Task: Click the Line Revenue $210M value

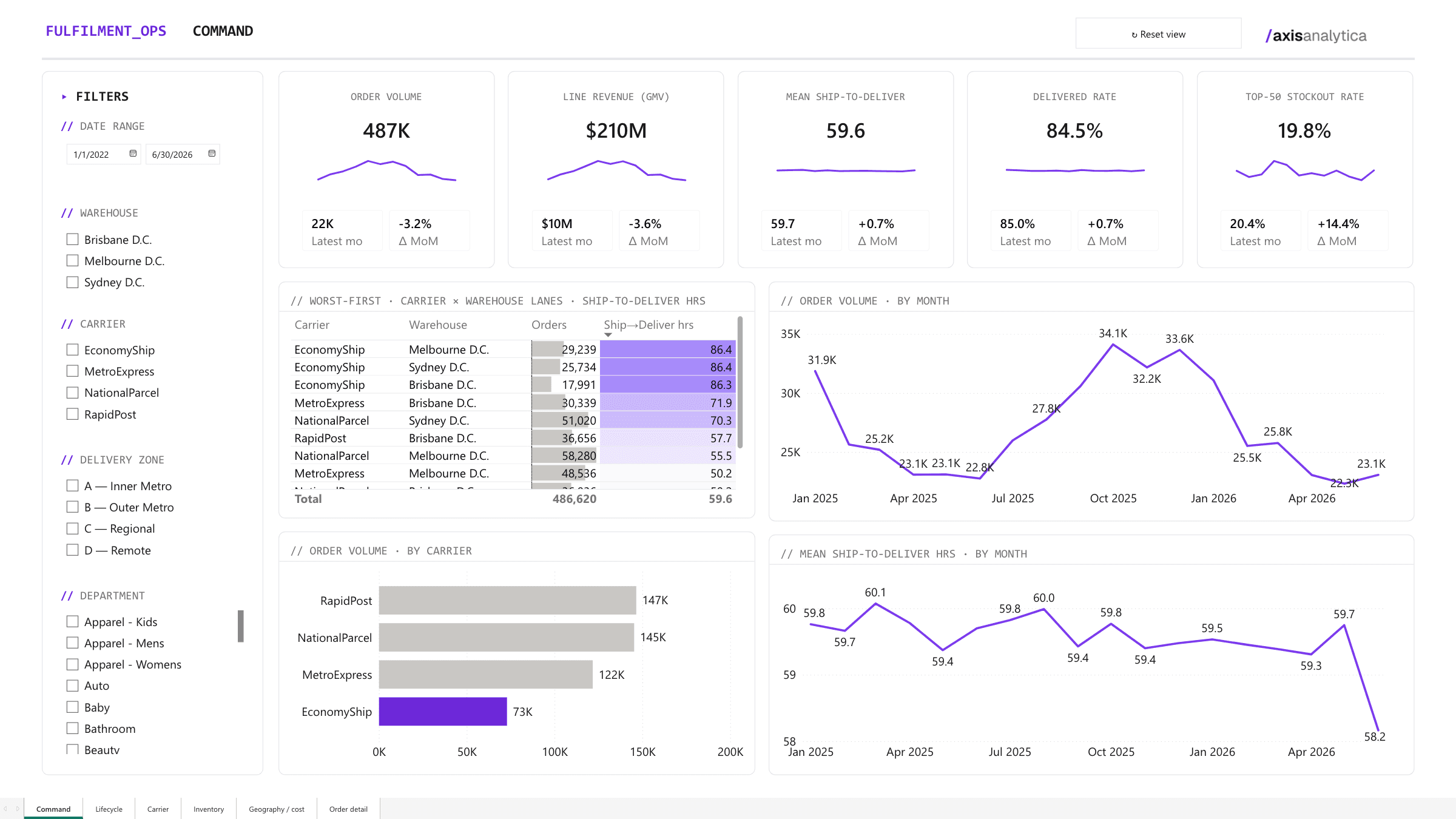Action: 616,131
